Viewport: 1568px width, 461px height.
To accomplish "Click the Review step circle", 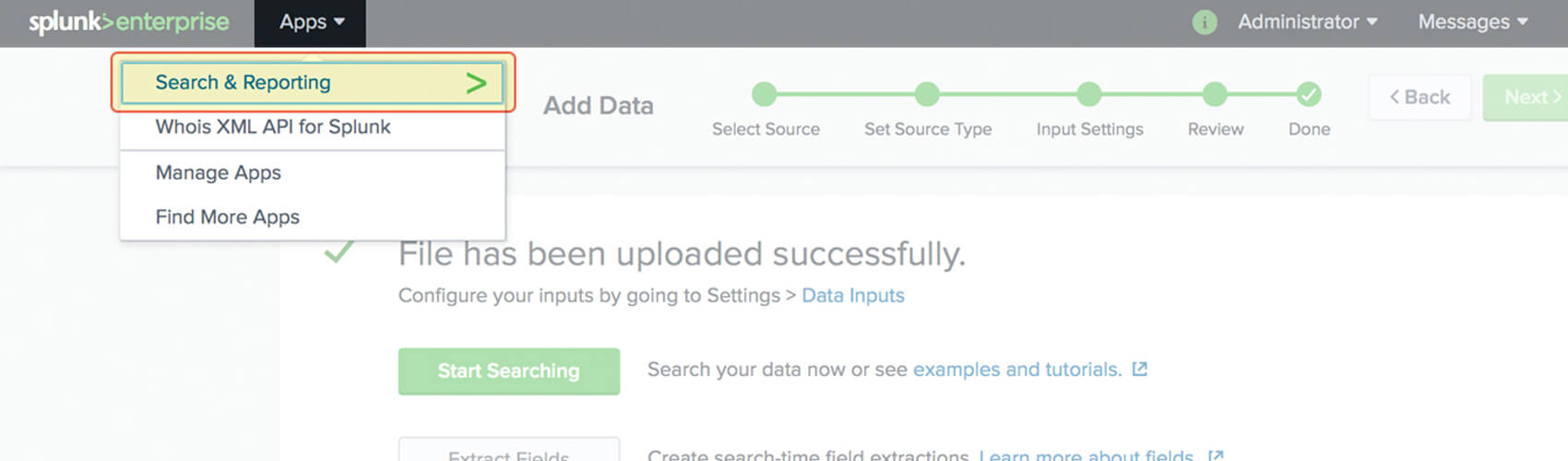I will [1215, 94].
